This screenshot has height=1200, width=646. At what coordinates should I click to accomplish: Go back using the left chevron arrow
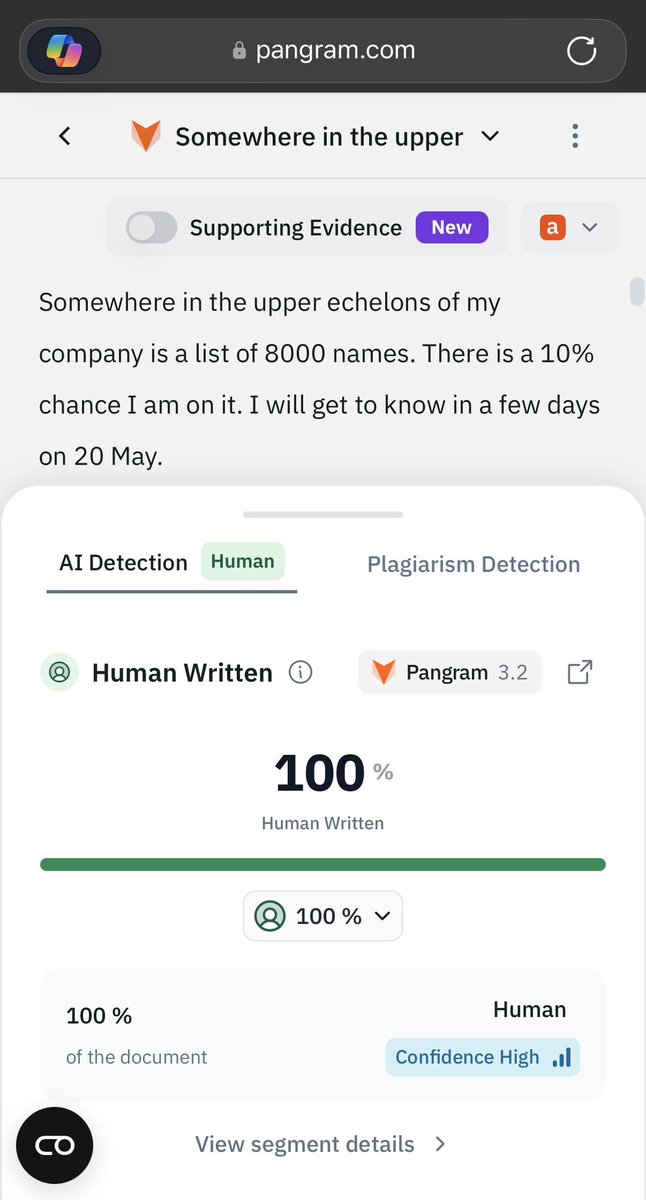pos(65,136)
